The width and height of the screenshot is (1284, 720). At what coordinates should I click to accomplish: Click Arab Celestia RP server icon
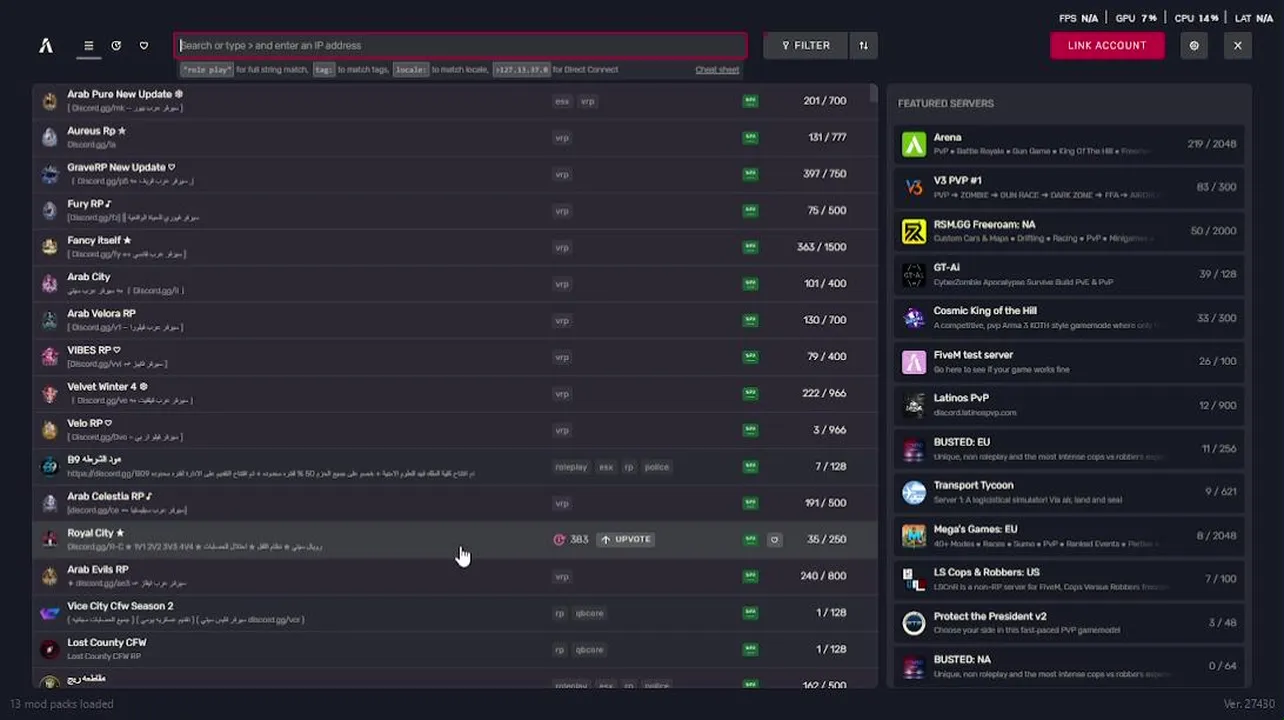pyautogui.click(x=50, y=503)
